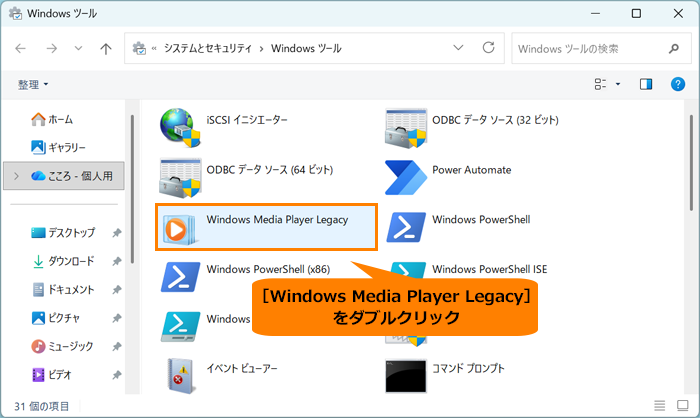Select the イベント ビューアー icon
This screenshot has height=418, width=700.
[x=180, y=376]
